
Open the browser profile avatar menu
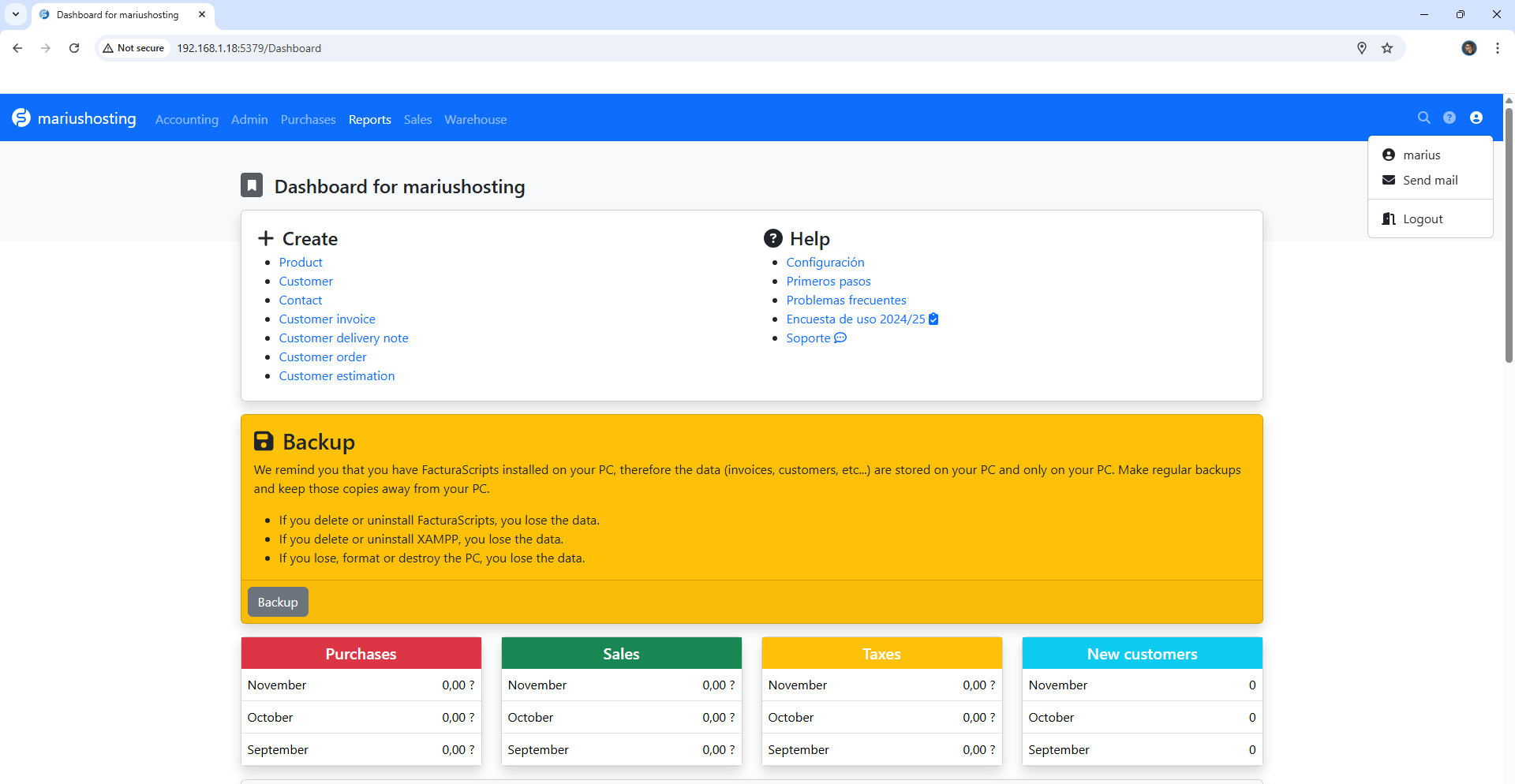point(1469,48)
